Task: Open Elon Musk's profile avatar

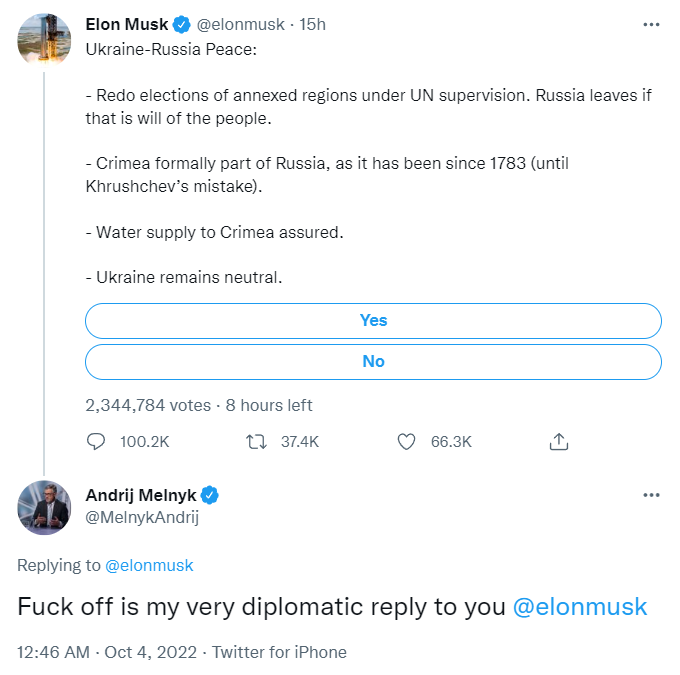Action: pyautogui.click(x=44, y=36)
